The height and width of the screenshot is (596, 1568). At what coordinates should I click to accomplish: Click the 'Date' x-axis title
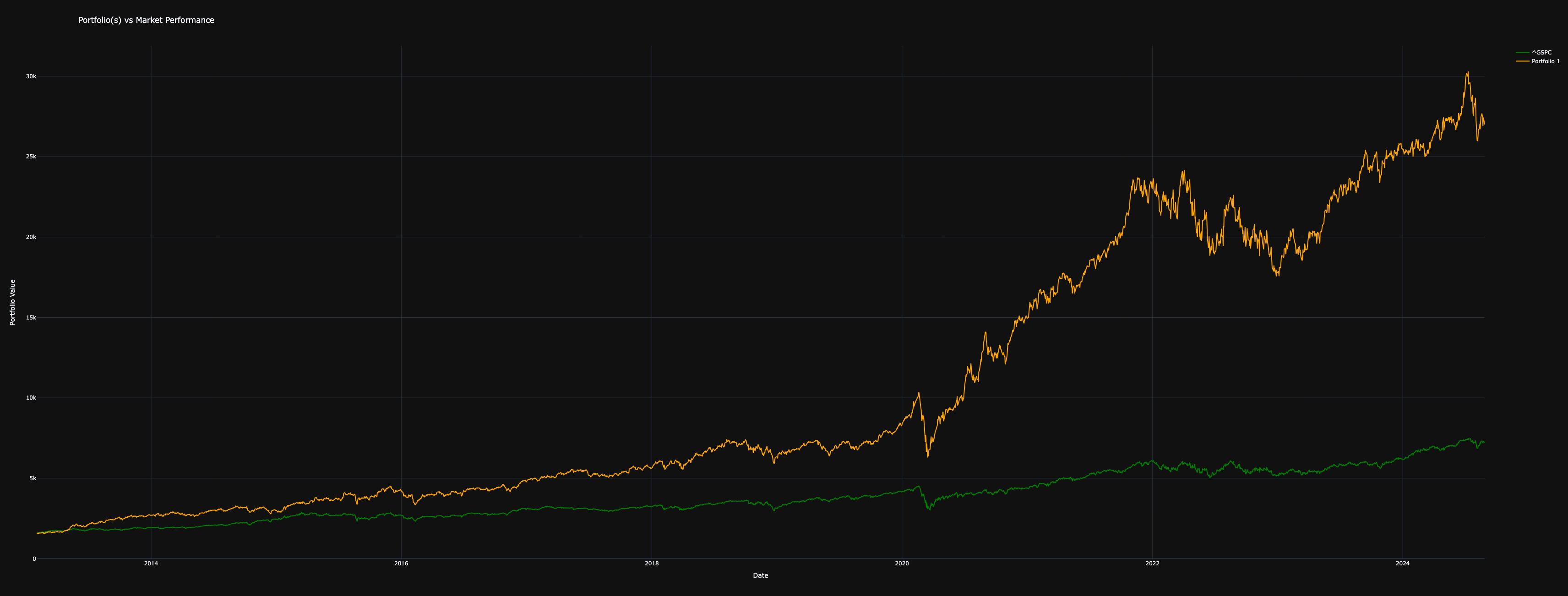(x=760, y=575)
